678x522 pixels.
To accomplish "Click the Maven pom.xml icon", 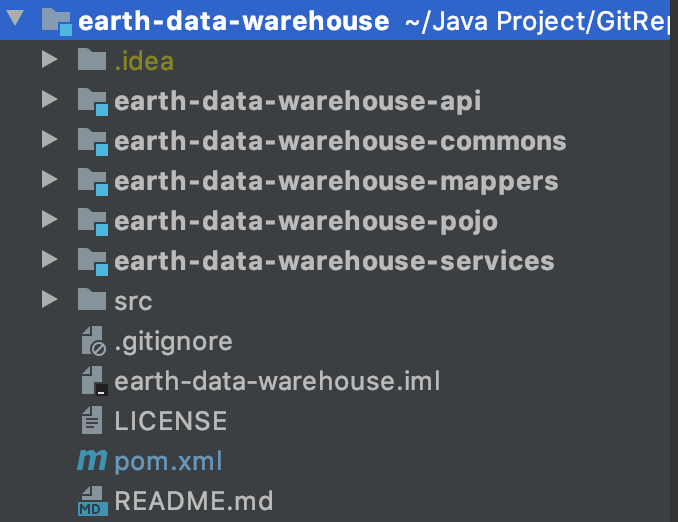I will point(92,460).
